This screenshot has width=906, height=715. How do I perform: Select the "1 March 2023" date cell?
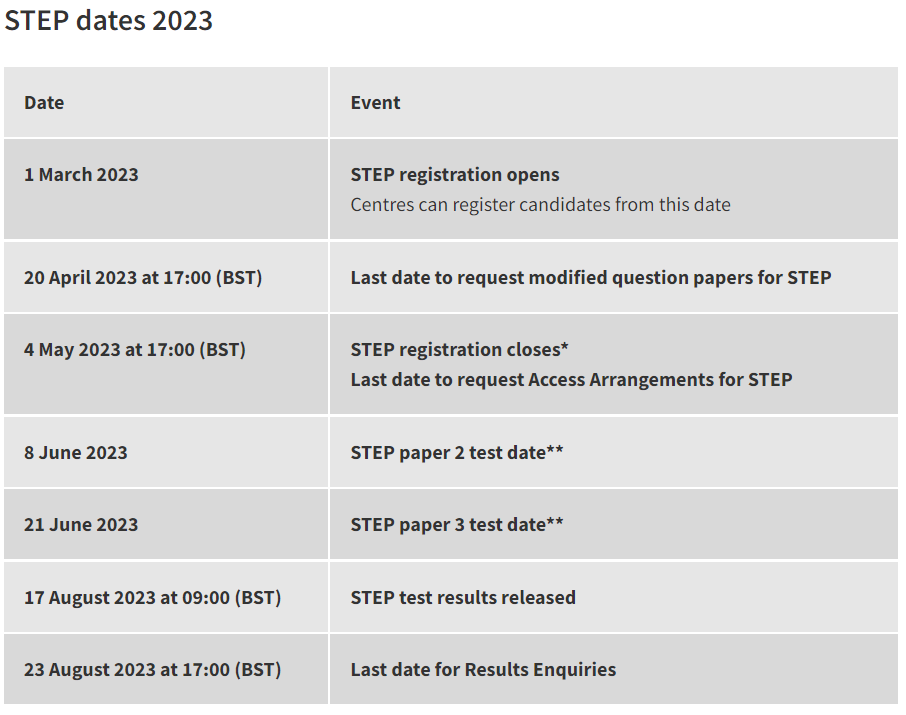pos(81,175)
